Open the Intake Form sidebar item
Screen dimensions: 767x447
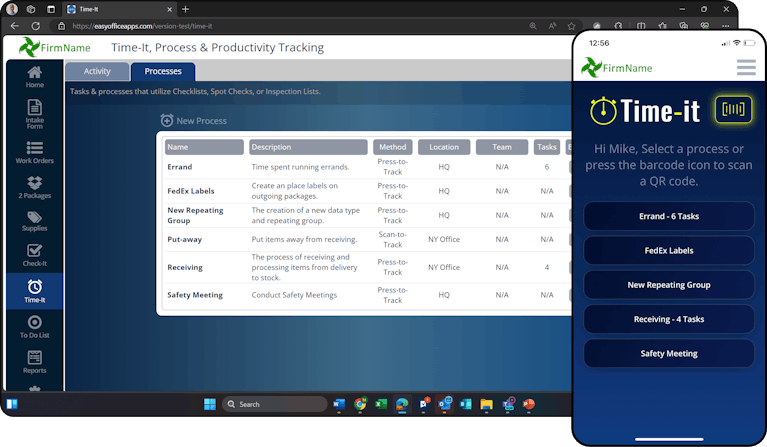tap(34, 114)
